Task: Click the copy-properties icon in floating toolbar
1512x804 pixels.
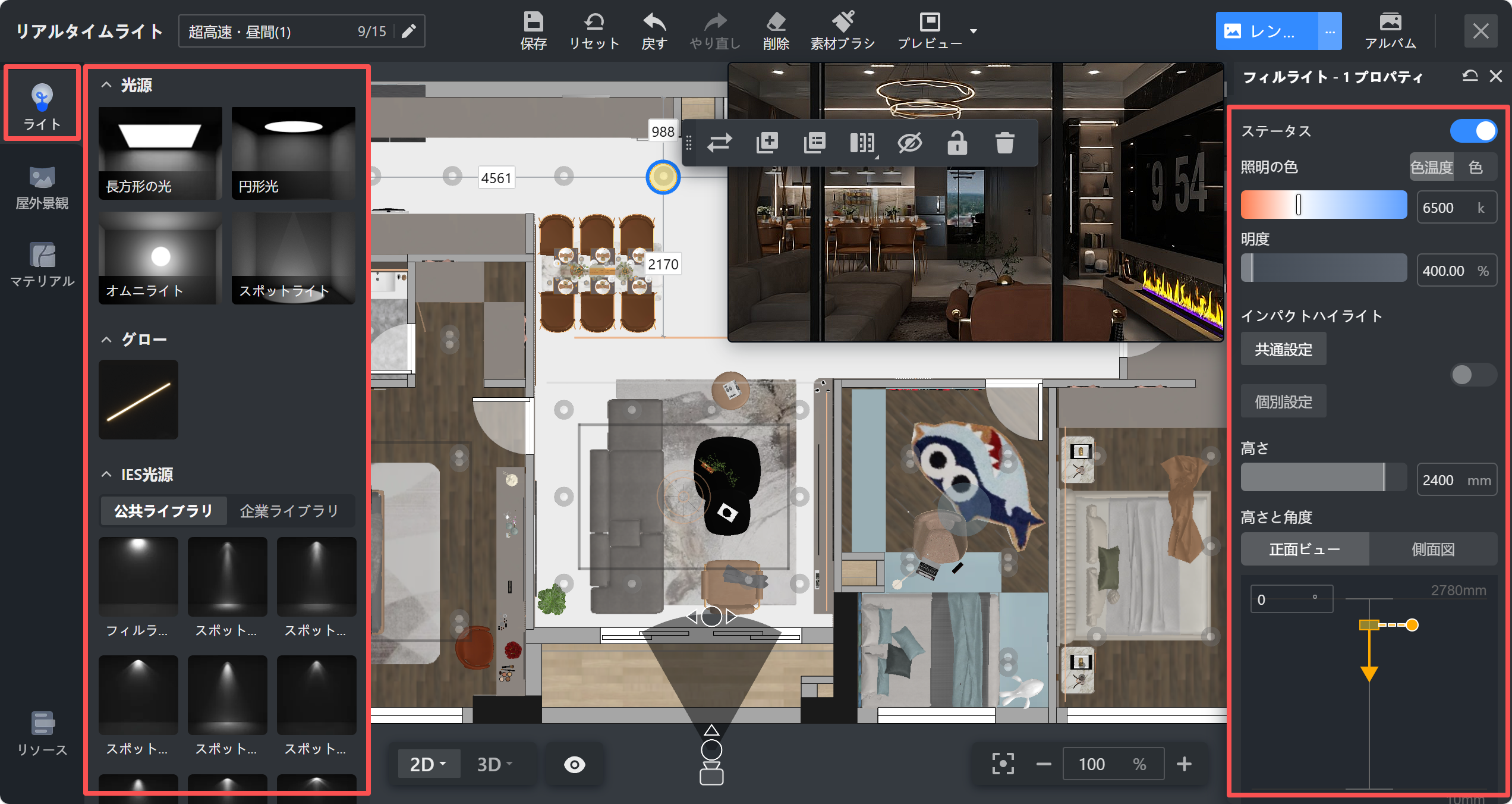Action: pyautogui.click(x=814, y=143)
